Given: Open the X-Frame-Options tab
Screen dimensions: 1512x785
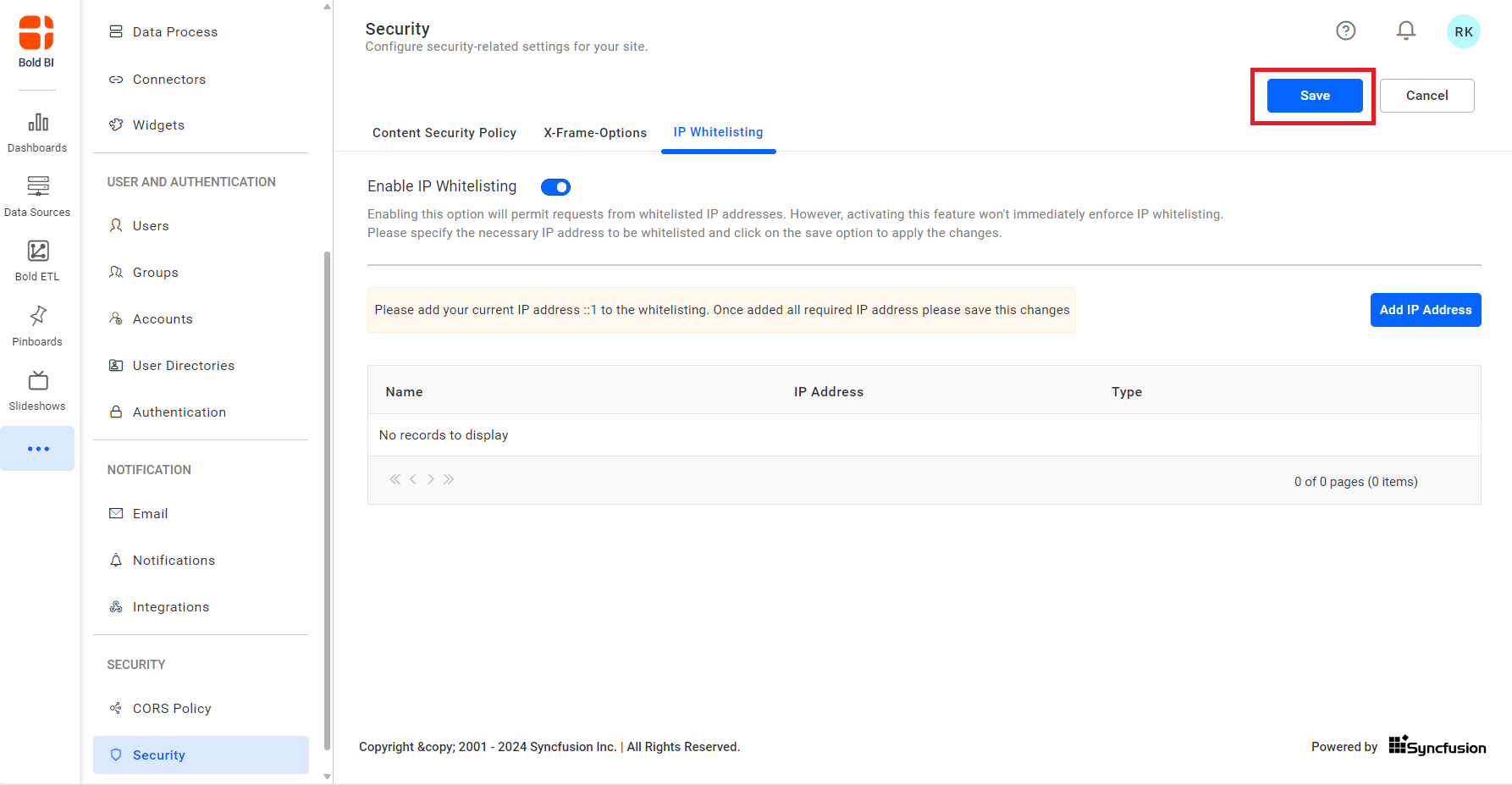Looking at the screenshot, I should [x=595, y=133].
